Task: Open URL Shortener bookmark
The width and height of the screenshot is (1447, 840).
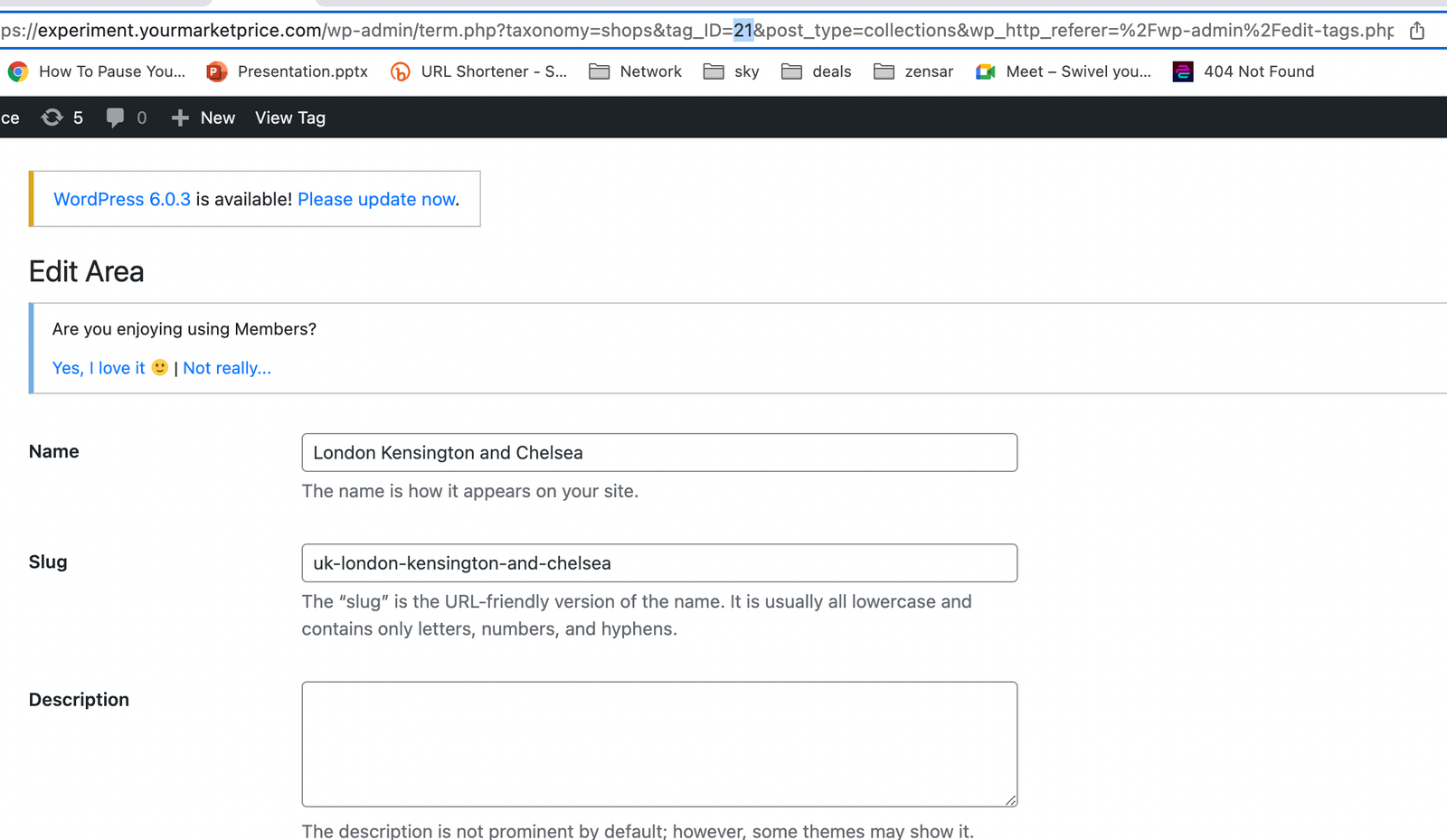Action: point(478,71)
